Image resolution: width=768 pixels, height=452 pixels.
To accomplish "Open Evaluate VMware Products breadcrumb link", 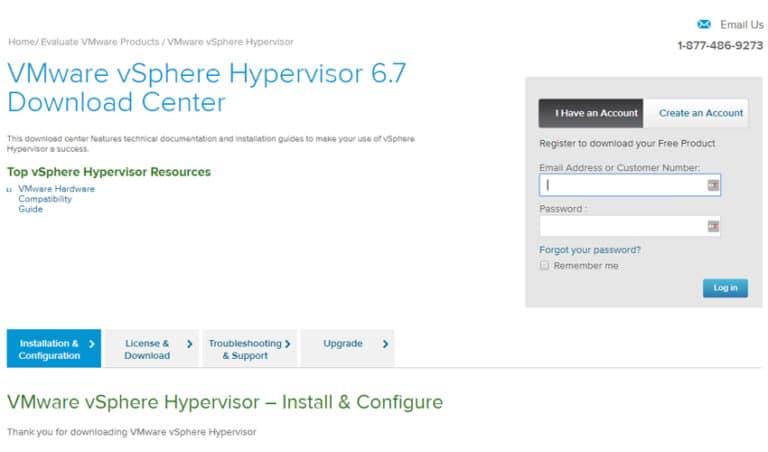I will [100, 42].
